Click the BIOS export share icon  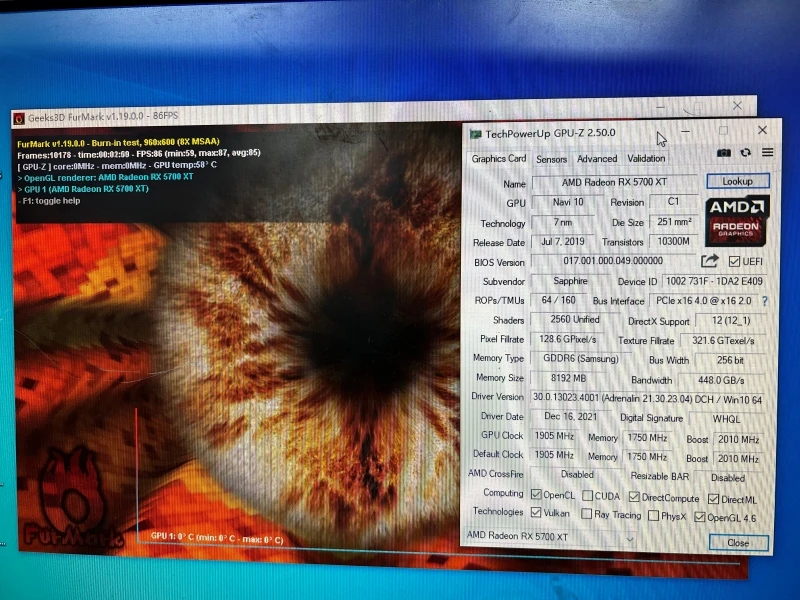coord(709,261)
